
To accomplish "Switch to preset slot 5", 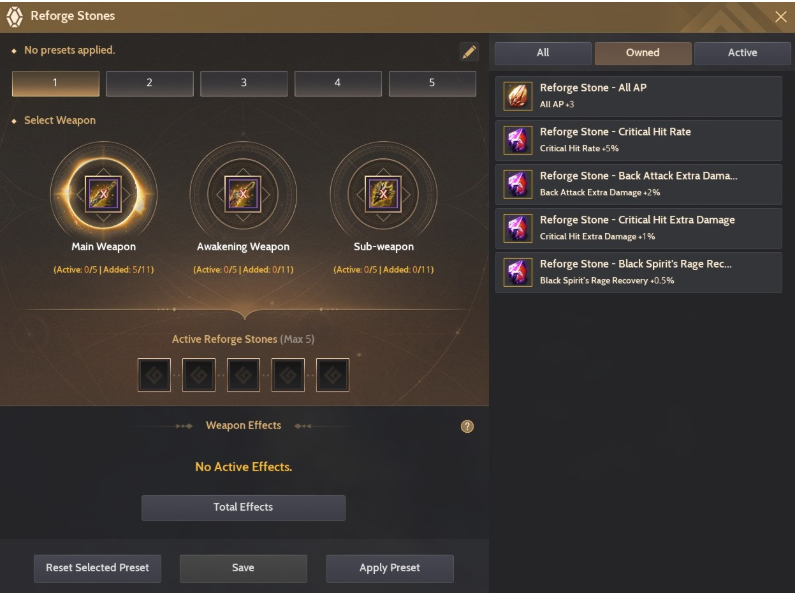I will click(x=432, y=83).
